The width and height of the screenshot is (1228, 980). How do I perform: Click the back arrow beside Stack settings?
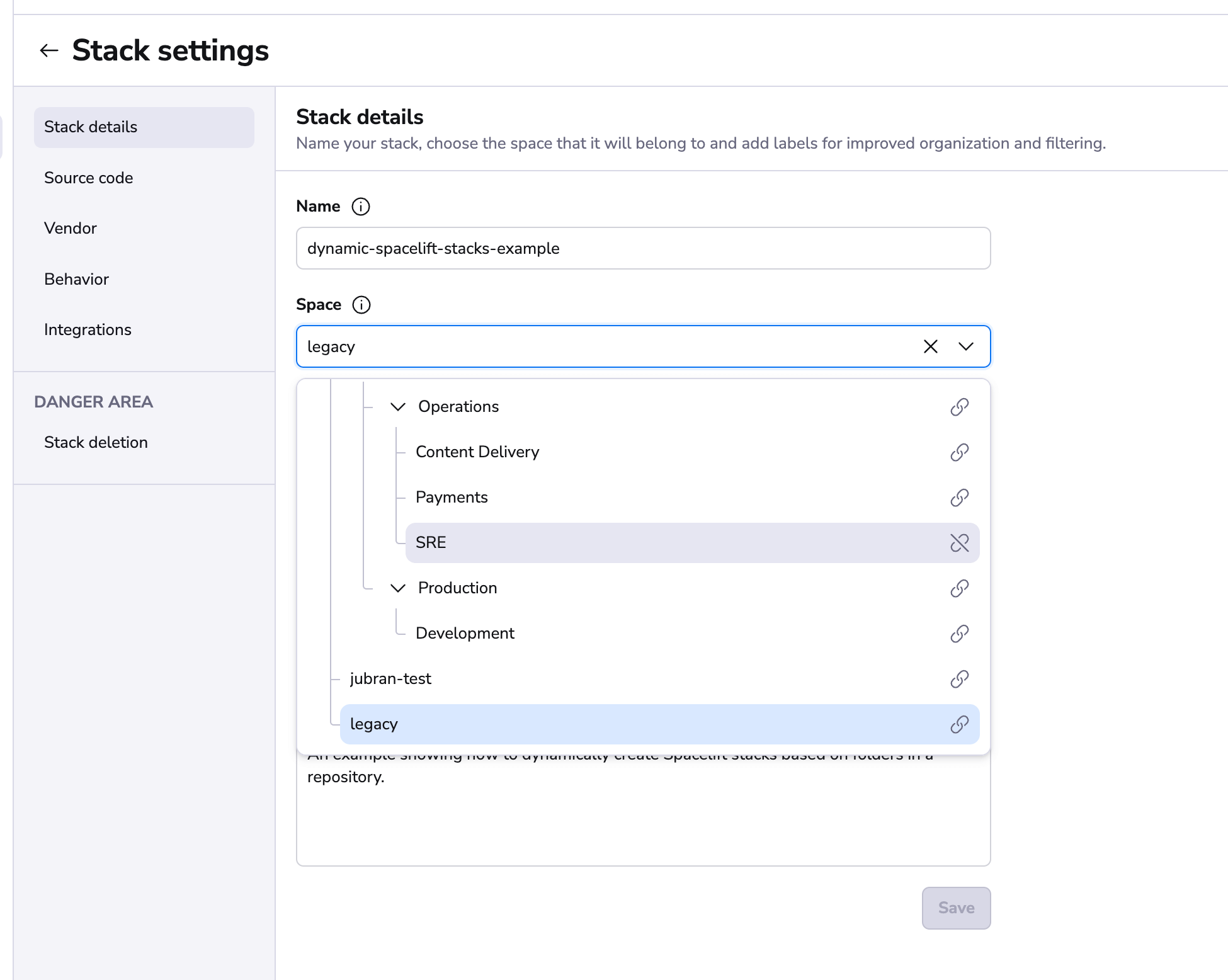(x=49, y=50)
